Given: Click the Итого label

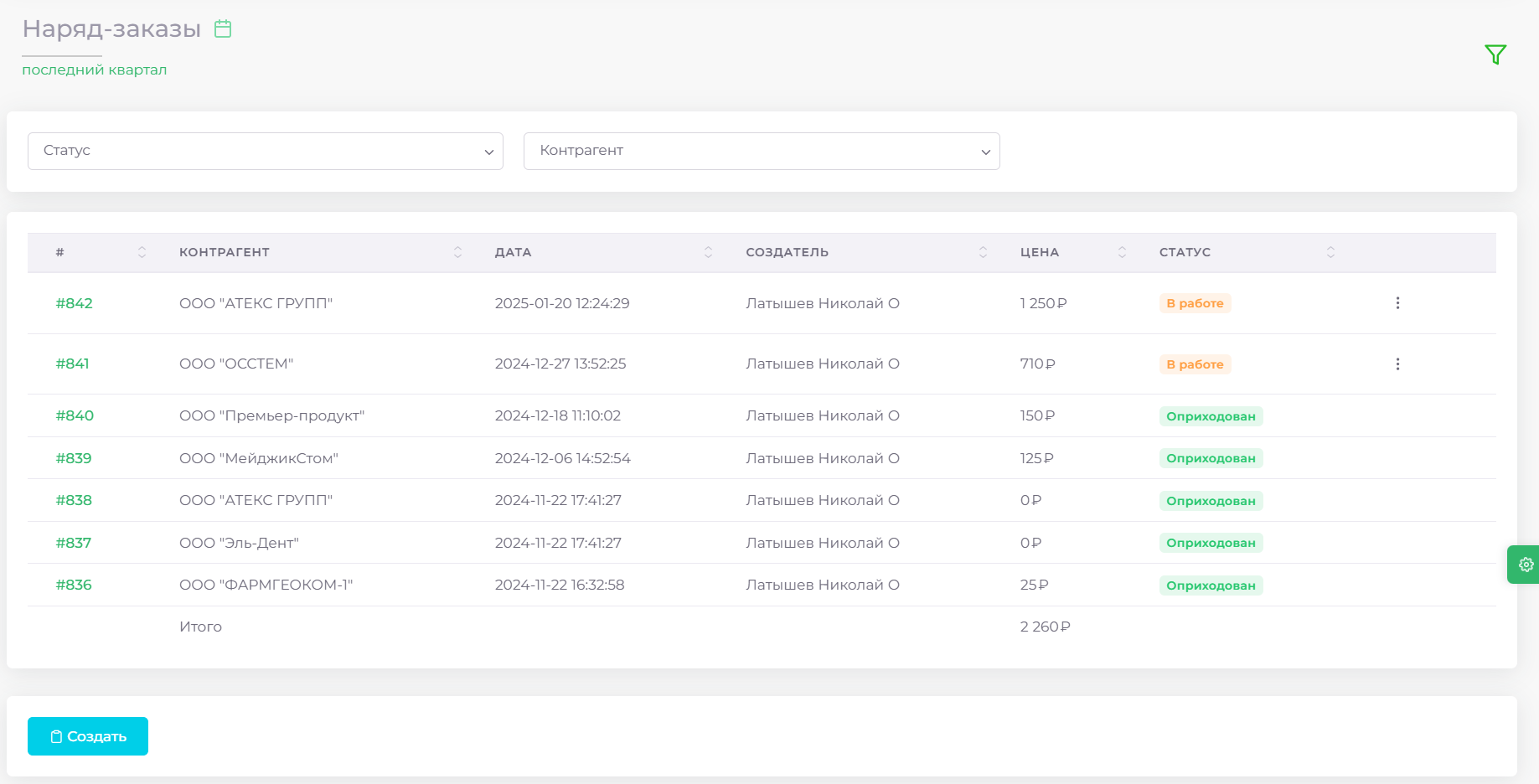Looking at the screenshot, I should coord(200,627).
